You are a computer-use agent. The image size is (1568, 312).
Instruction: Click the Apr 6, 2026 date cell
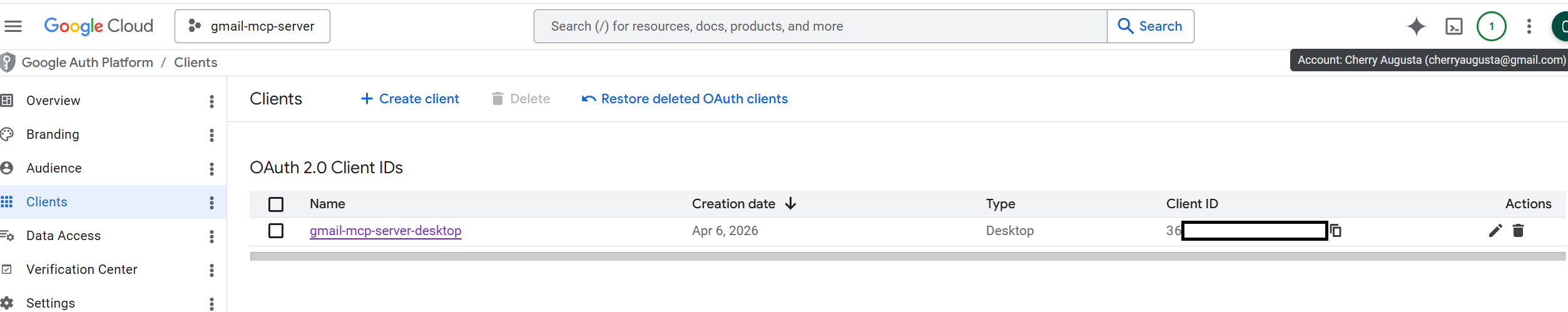coord(725,231)
